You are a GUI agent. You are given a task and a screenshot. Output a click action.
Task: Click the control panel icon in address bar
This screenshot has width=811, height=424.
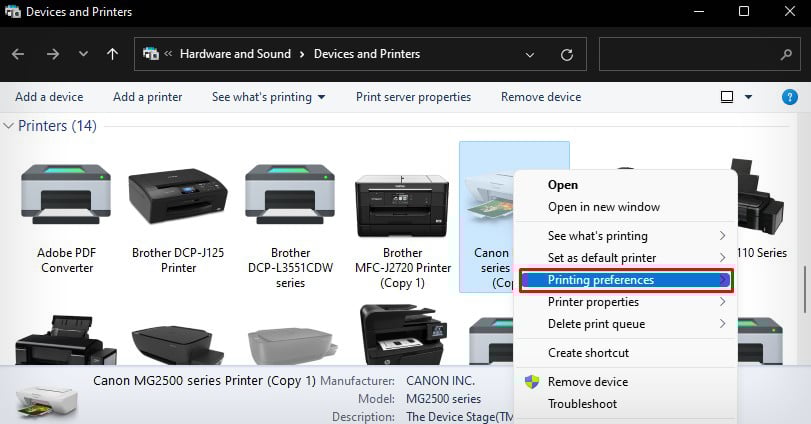click(151, 53)
